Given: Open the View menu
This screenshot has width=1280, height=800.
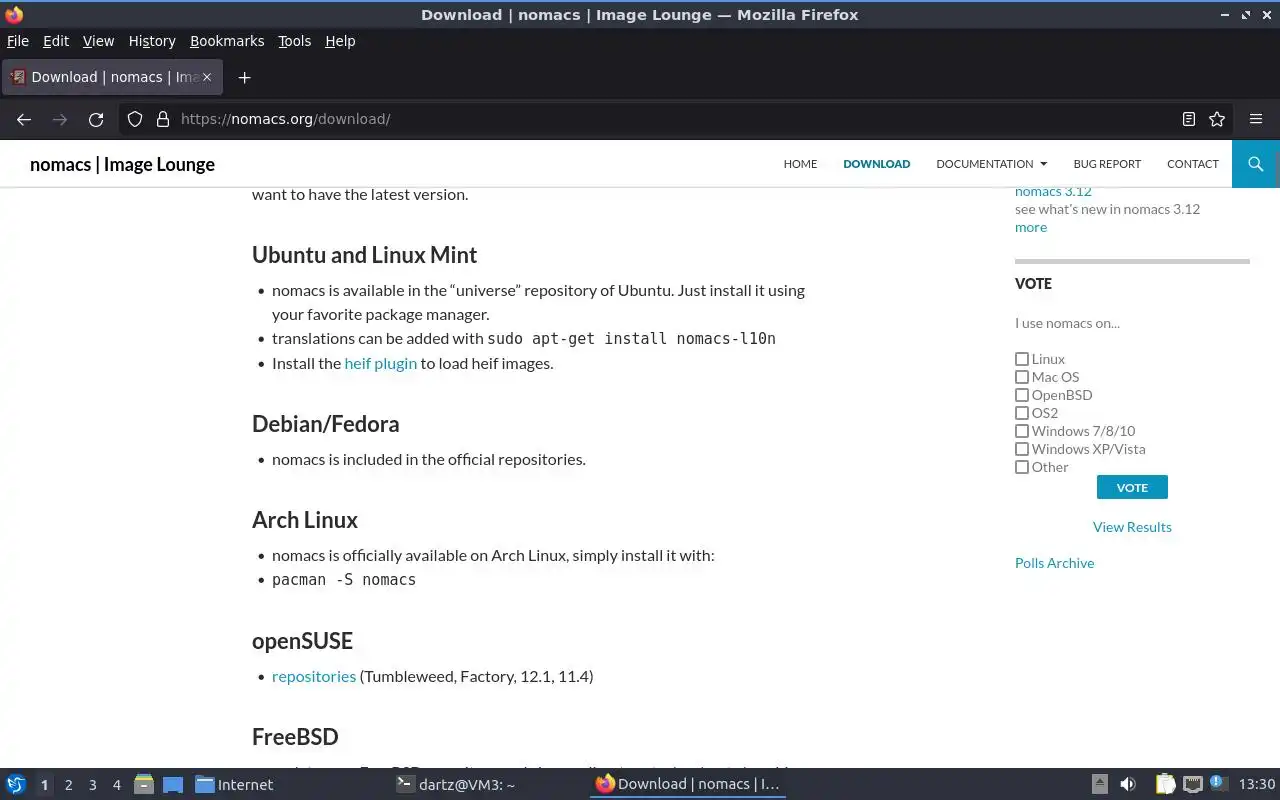Looking at the screenshot, I should (98, 41).
